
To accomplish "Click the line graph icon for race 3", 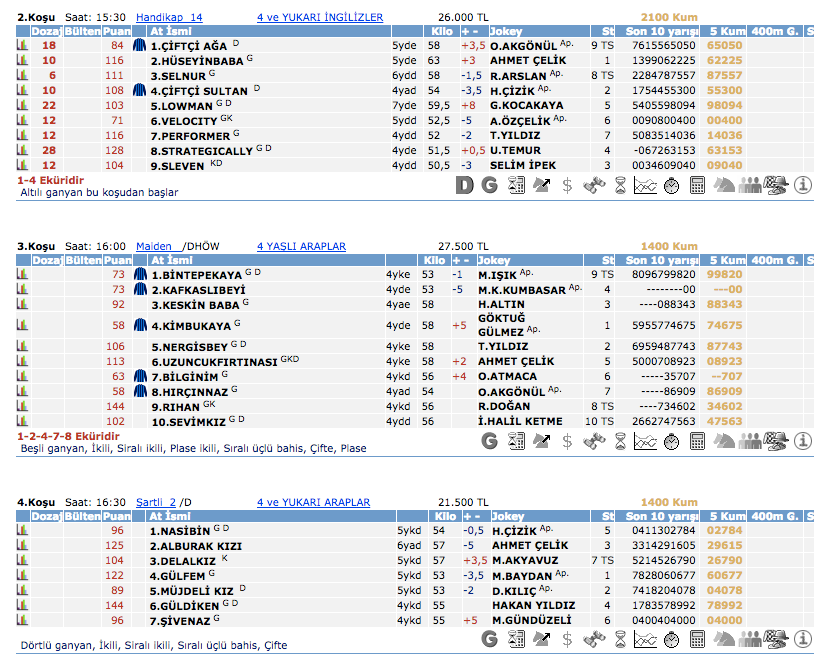I will coord(646,440).
